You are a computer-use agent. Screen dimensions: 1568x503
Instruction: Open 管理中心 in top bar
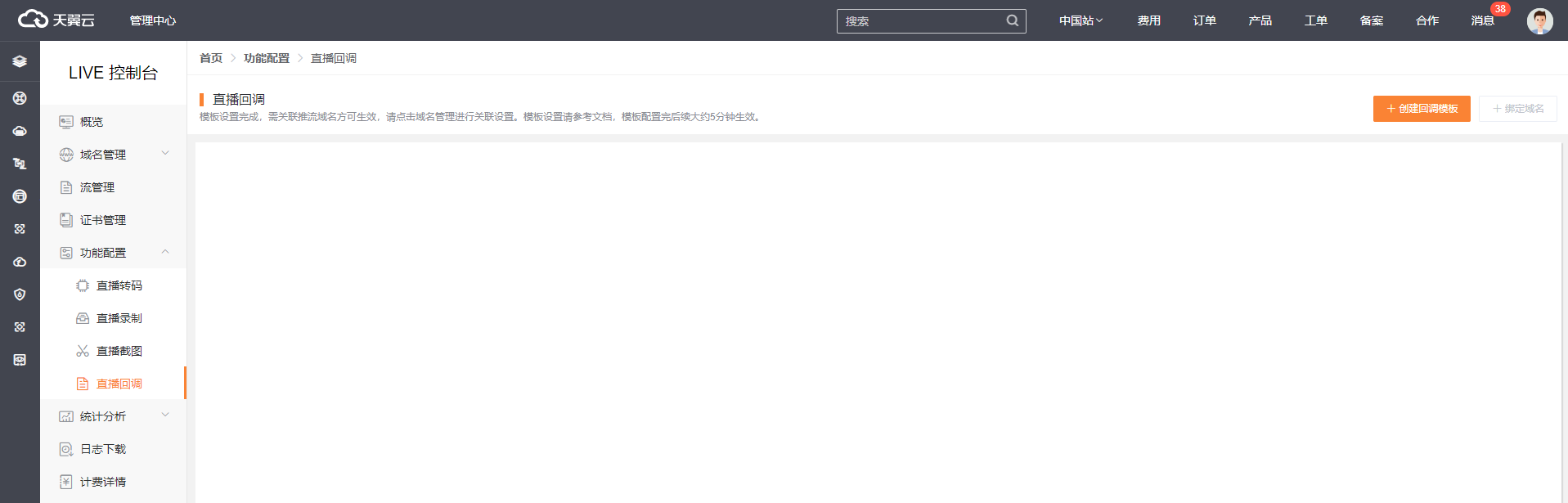[153, 20]
